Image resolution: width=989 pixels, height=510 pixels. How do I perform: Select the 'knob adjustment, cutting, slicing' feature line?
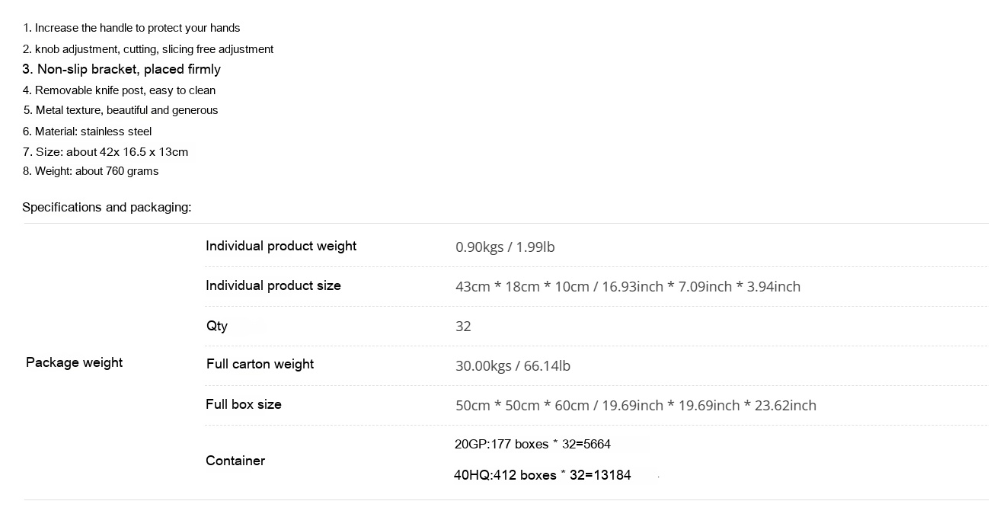[x=148, y=49]
